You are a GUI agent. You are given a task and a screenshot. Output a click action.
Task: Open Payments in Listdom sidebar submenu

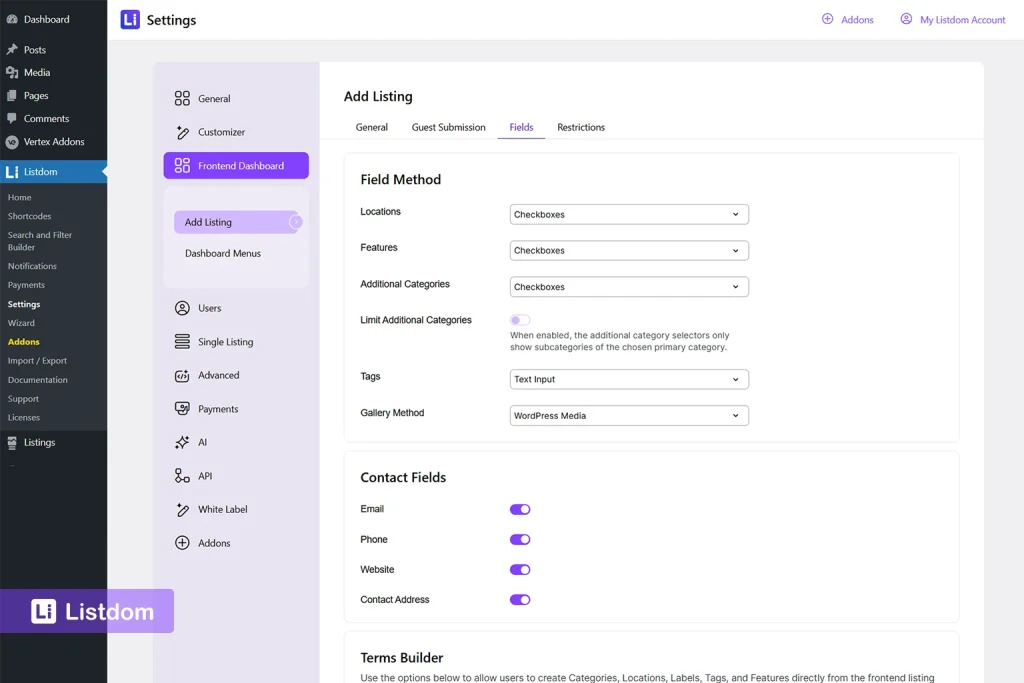click(26, 285)
